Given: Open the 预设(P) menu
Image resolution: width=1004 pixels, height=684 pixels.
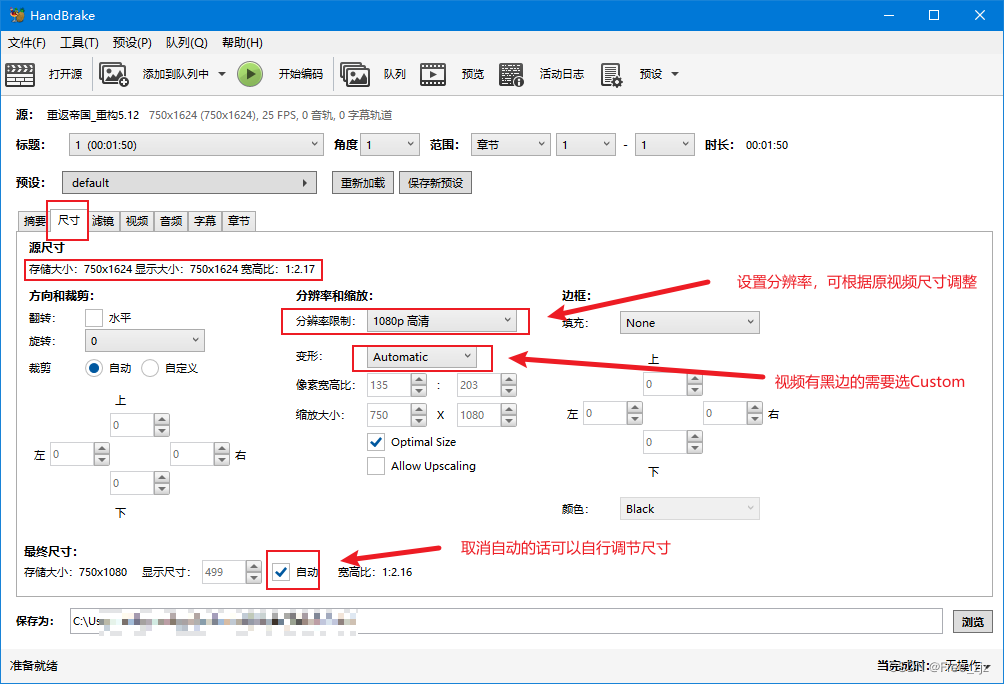Looking at the screenshot, I should pyautogui.click(x=132, y=43).
